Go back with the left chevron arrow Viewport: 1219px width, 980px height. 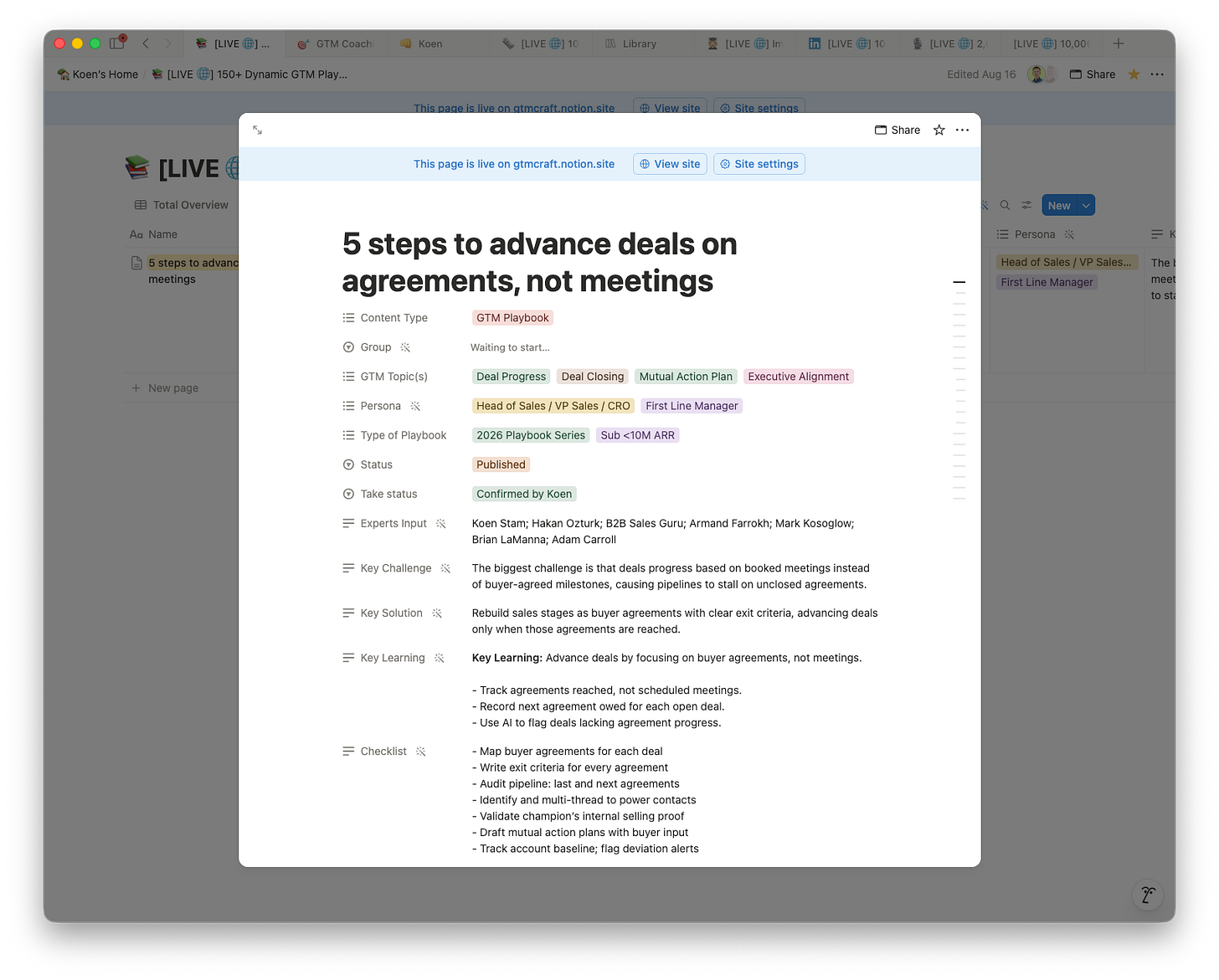click(146, 44)
